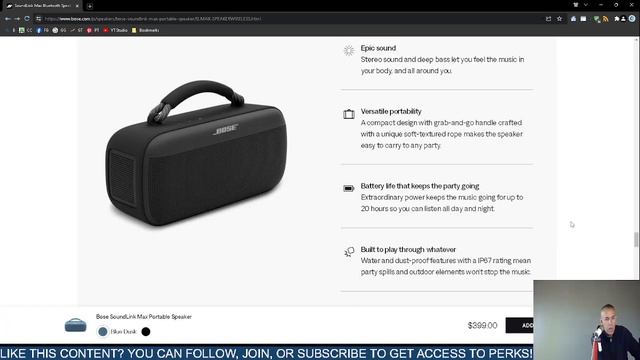The width and height of the screenshot is (640, 360).
Task: Open a new browser tab
Action: [90, 6]
